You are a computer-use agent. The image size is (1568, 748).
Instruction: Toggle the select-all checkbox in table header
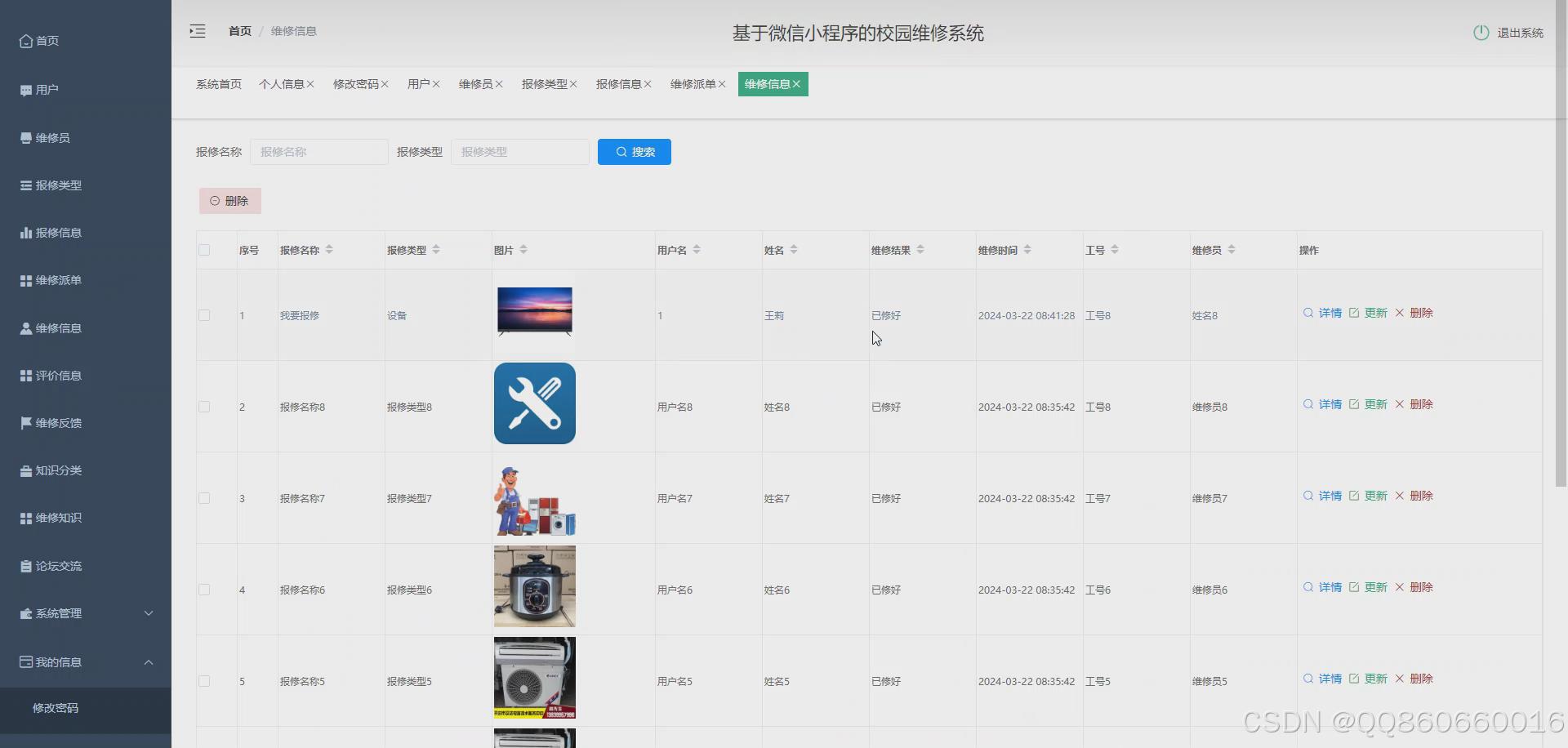(x=204, y=250)
